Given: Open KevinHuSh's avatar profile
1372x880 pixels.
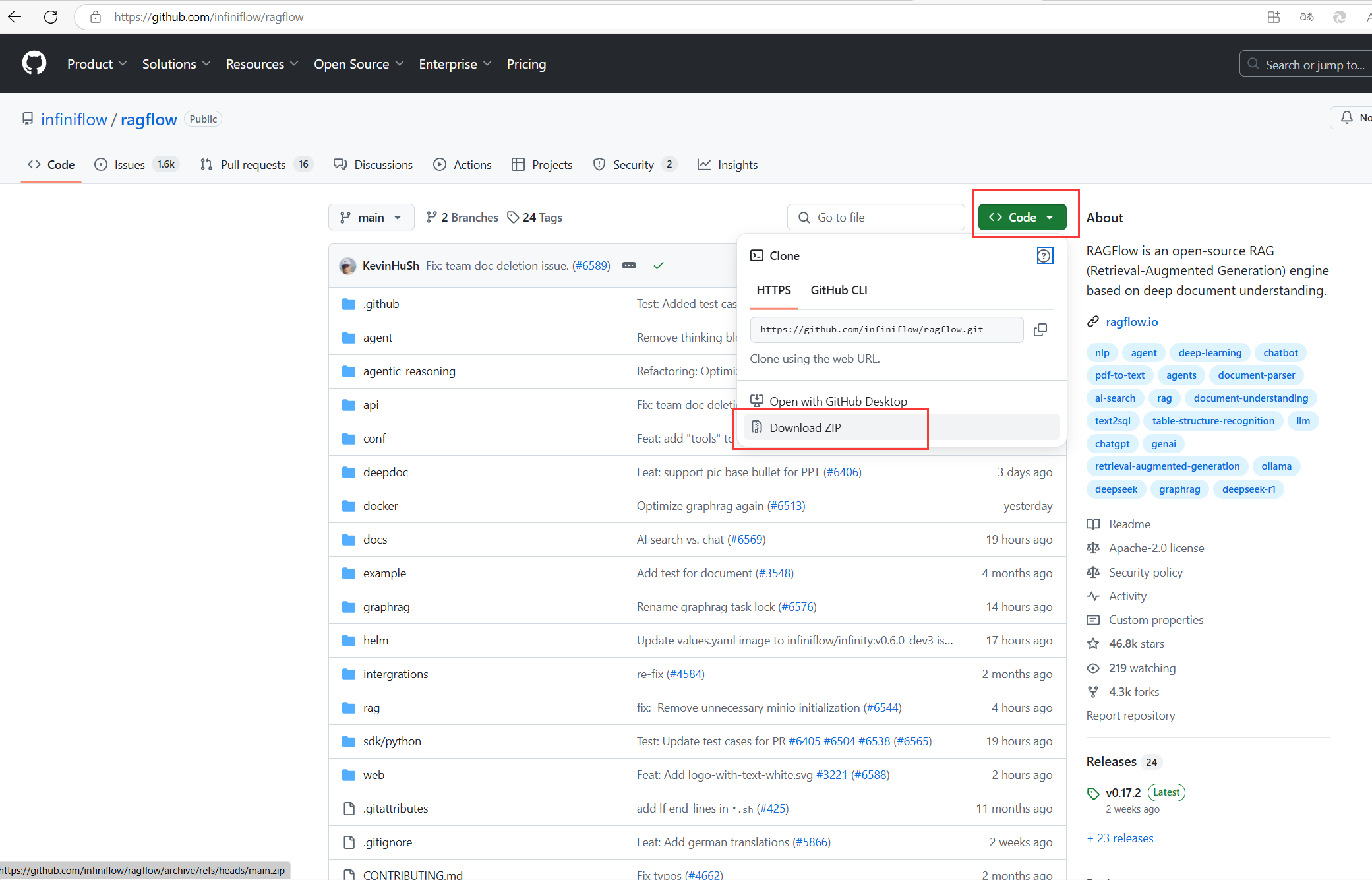Looking at the screenshot, I should click(347, 266).
